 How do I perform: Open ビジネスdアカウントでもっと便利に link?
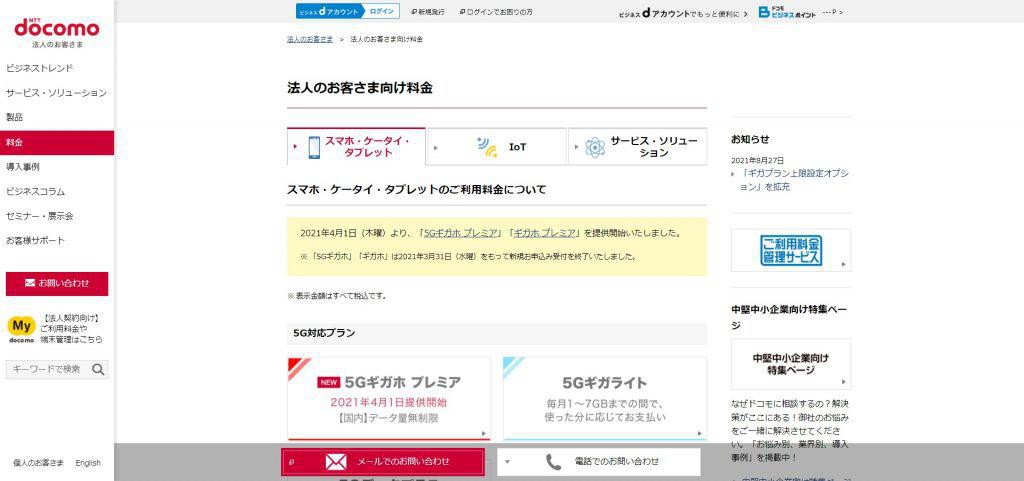point(683,12)
